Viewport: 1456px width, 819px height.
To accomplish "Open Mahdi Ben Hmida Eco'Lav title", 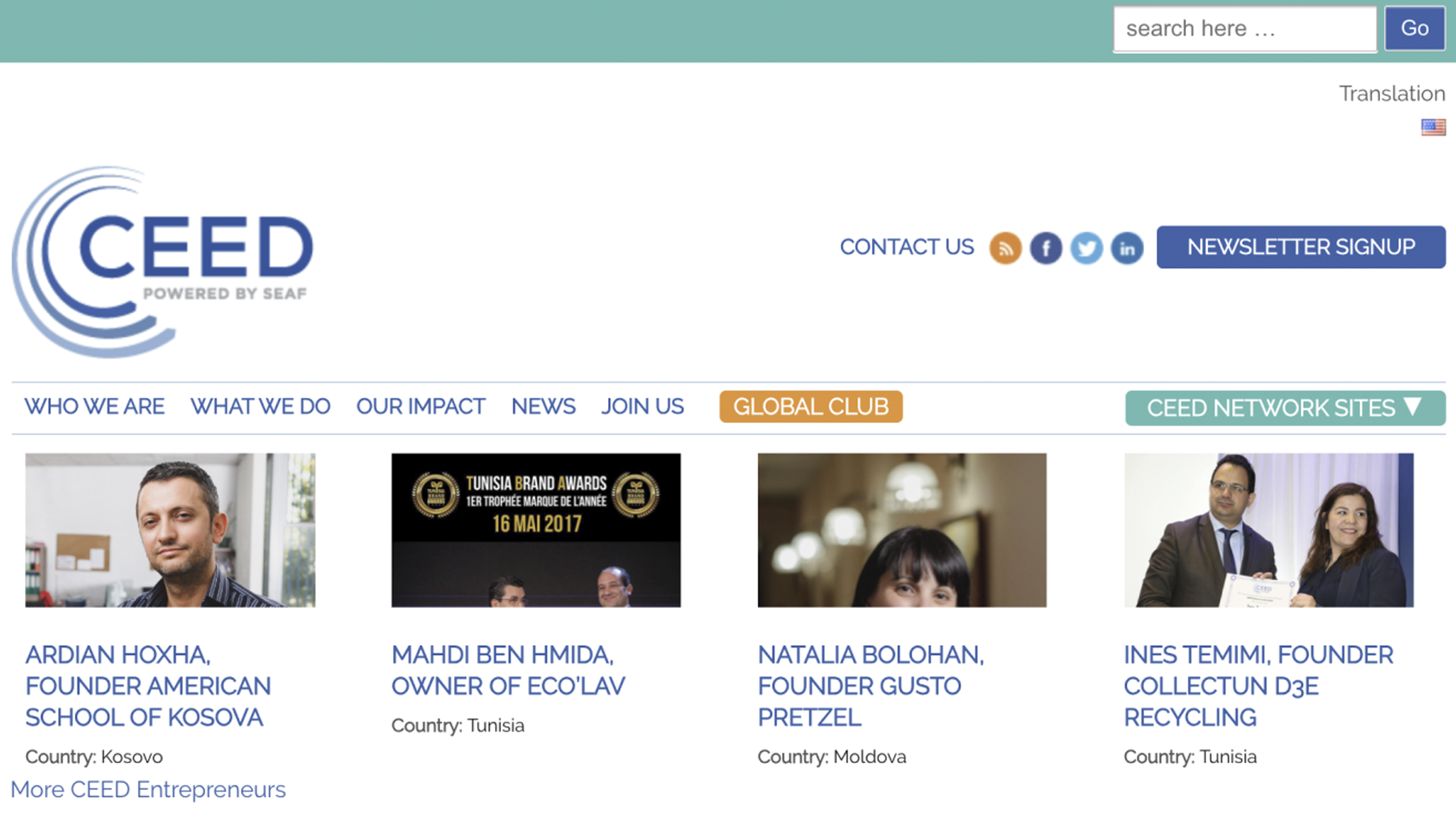I will tap(508, 671).
